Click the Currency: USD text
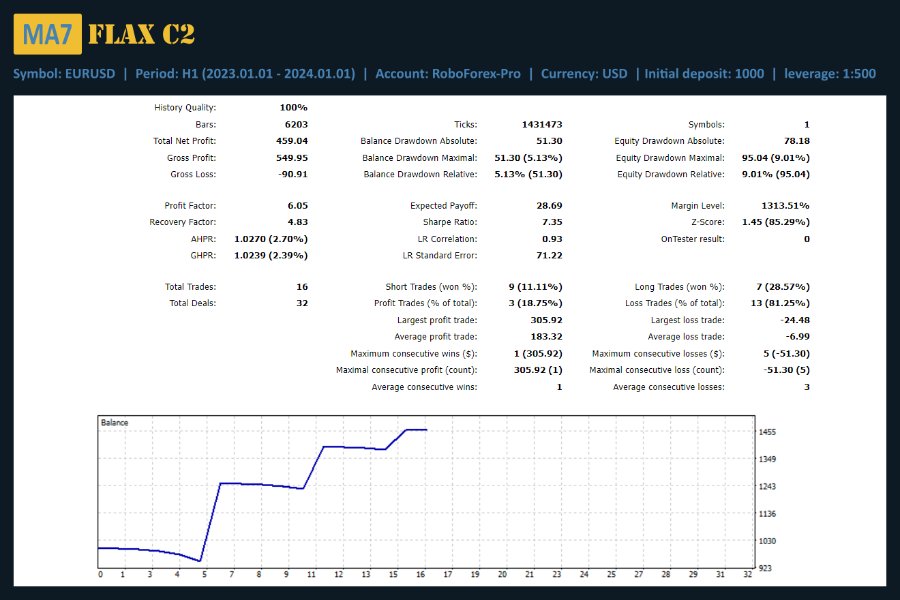Screen dimensions: 900x600 (584, 73)
